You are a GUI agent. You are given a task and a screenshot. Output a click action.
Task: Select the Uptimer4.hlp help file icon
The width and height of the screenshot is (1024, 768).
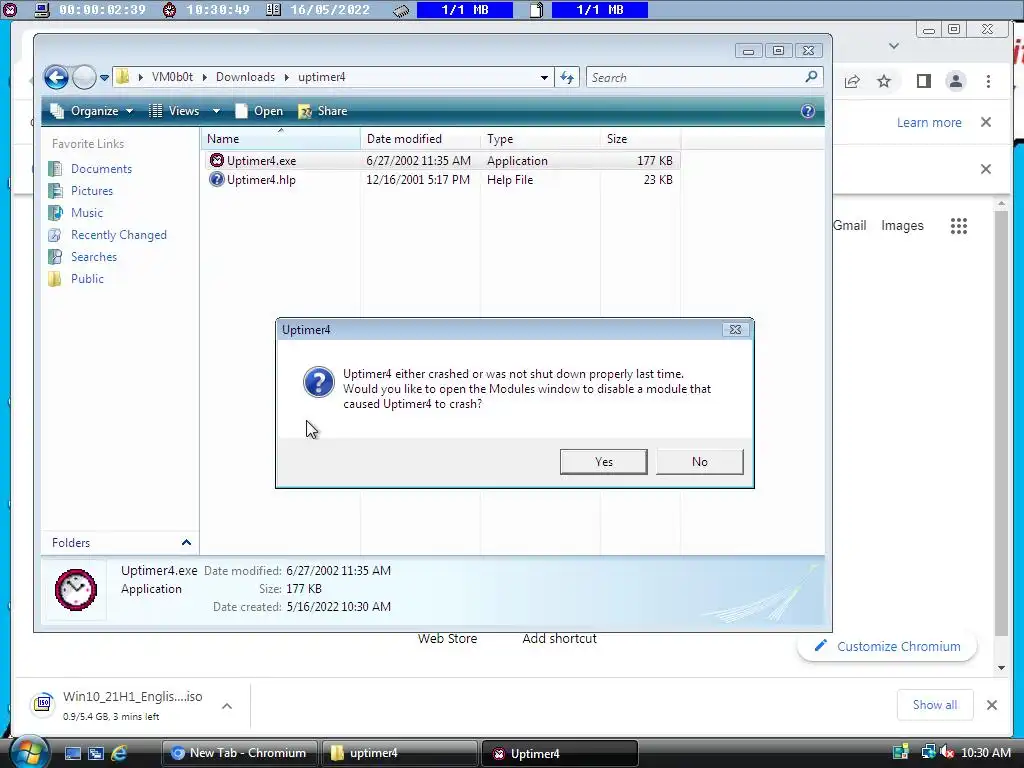tap(217, 179)
